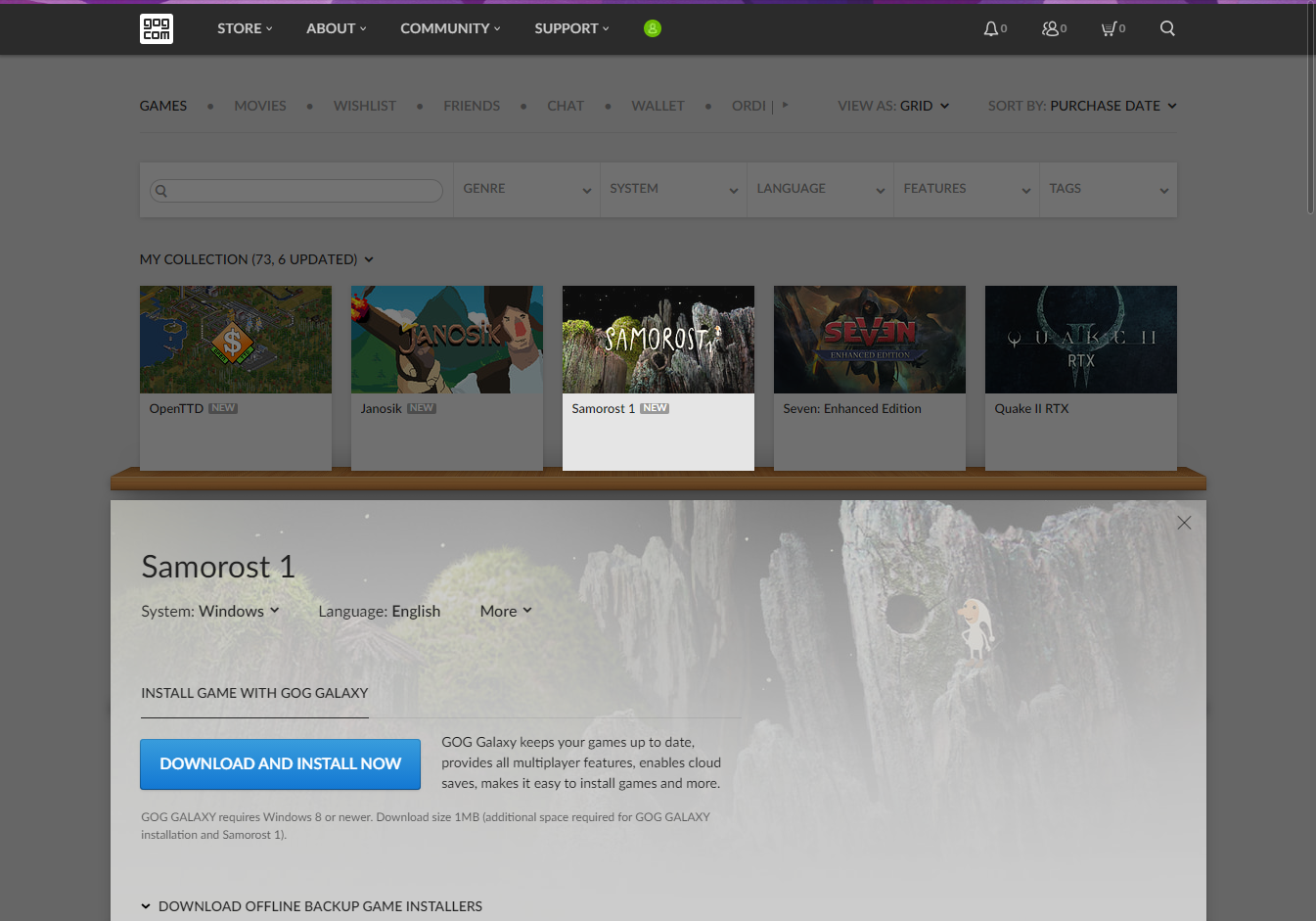This screenshot has width=1316, height=921.
Task: Click the collection search field
Action: 296,190
